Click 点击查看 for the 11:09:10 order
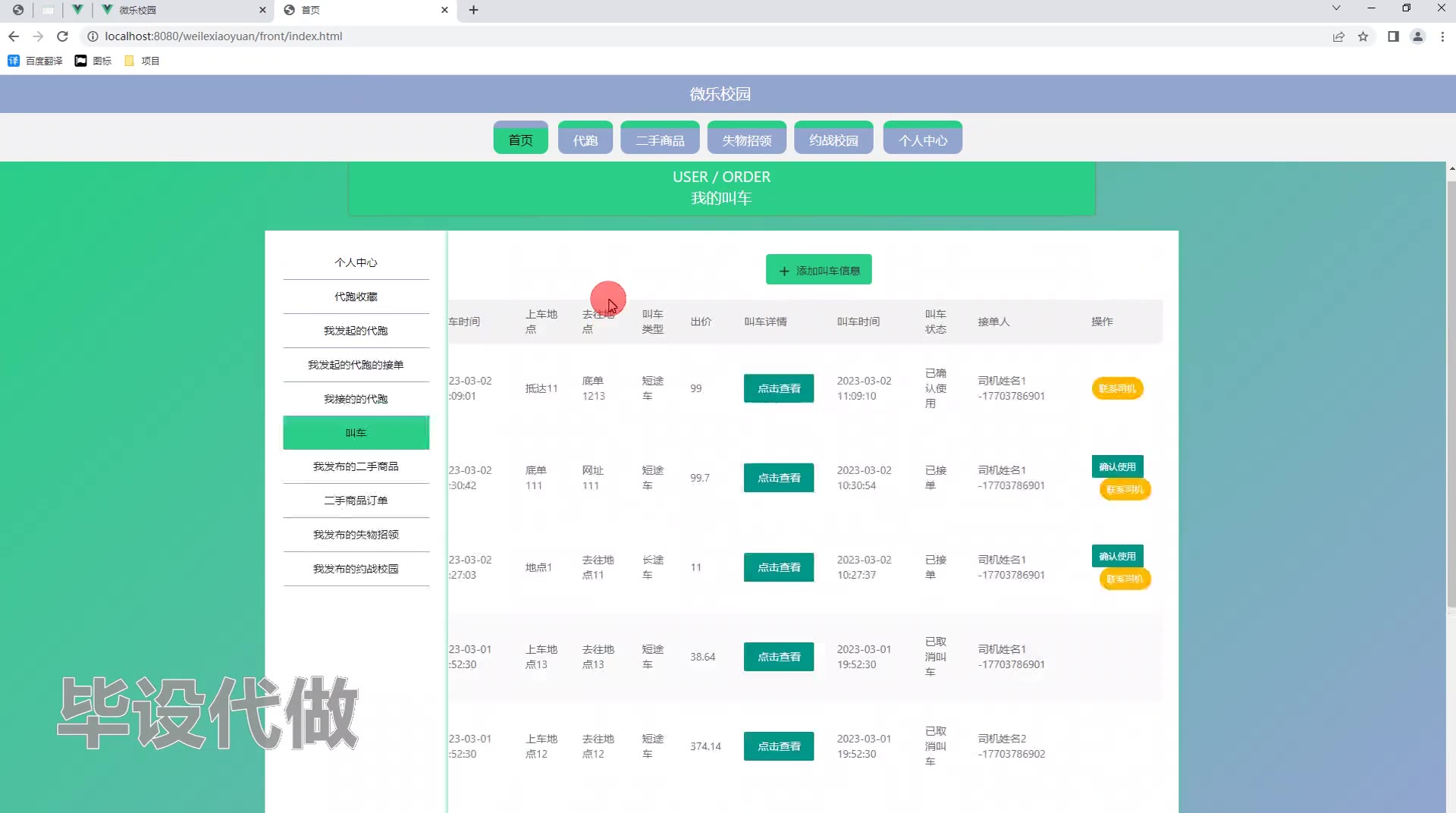1456x813 pixels. (779, 388)
